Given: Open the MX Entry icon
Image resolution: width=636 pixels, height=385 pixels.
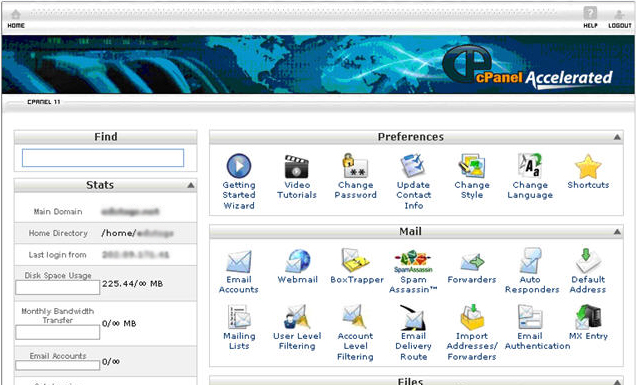Looking at the screenshot, I should [588, 317].
